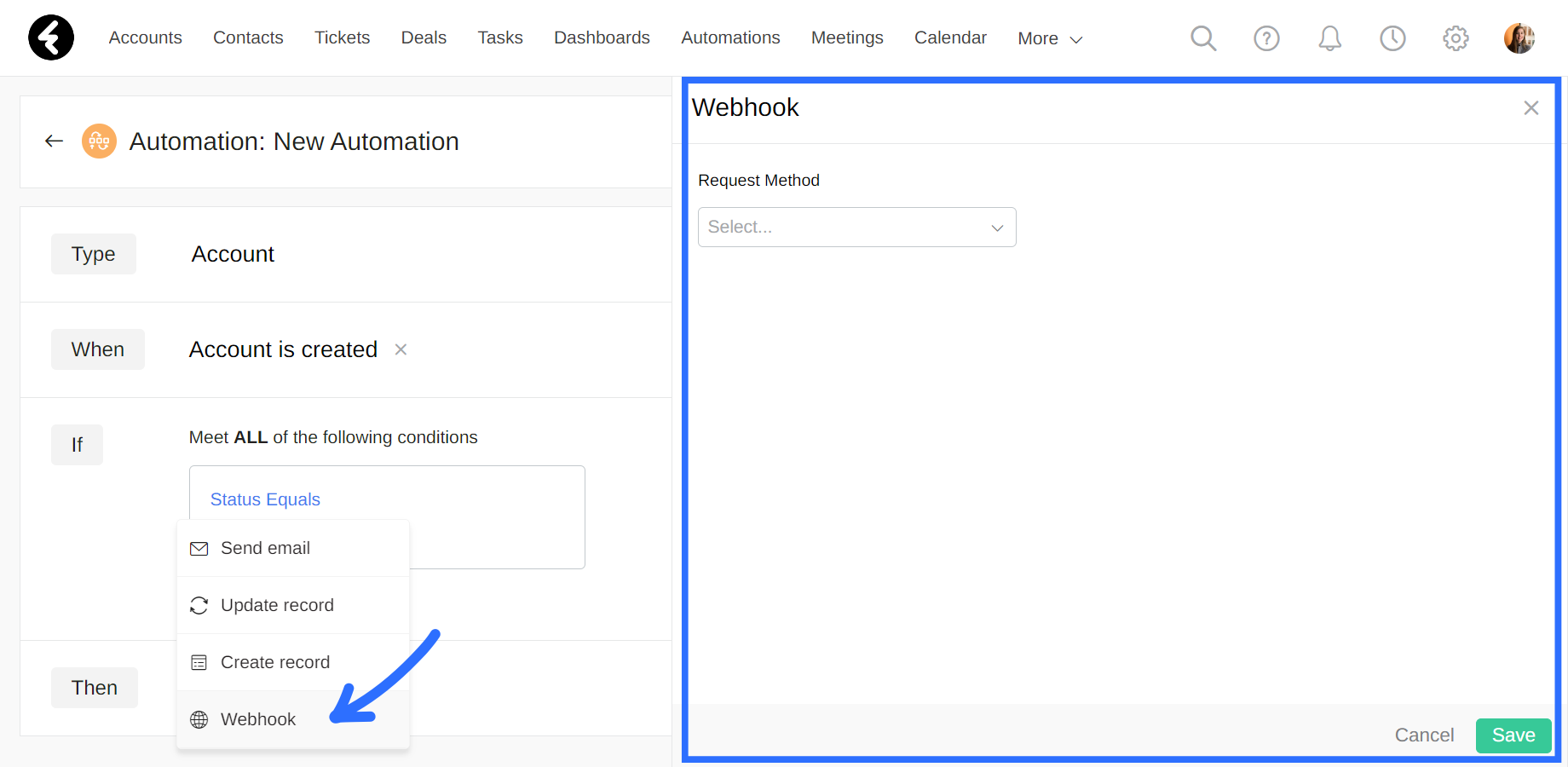Go to the Meetings tab

click(847, 37)
